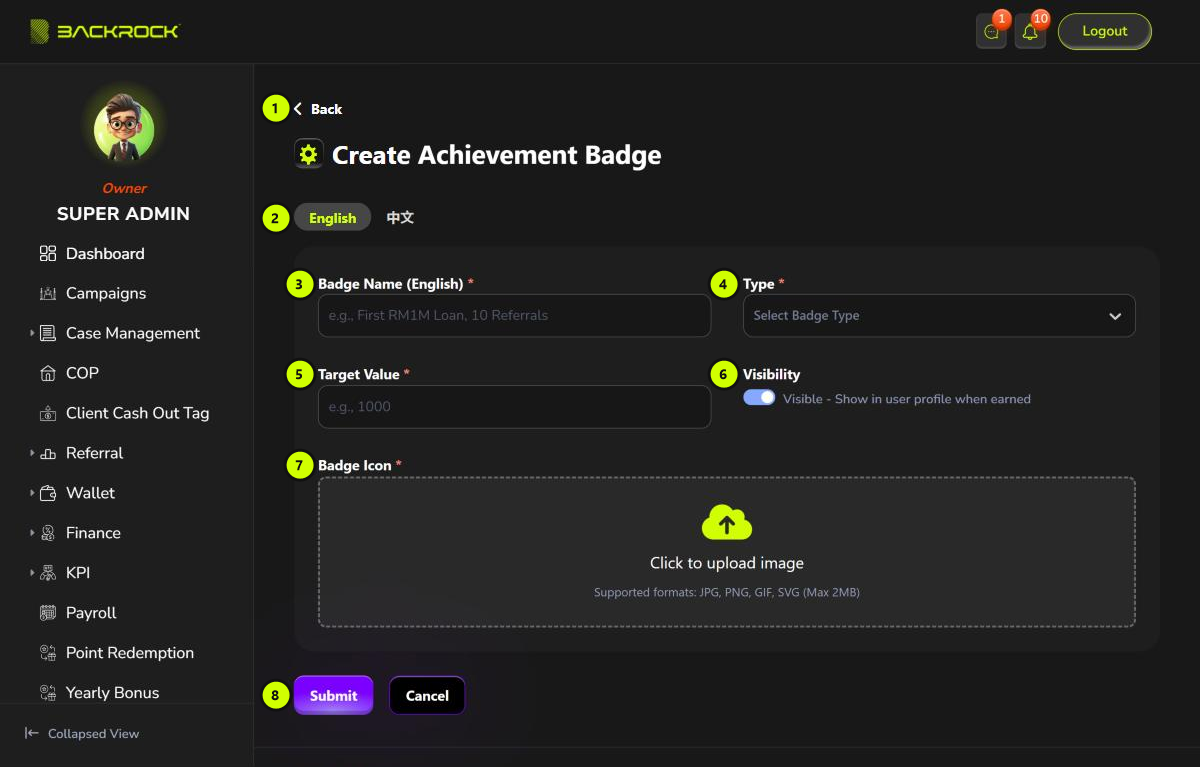Viewport: 1200px width, 767px height.
Task: Click the Yearly Bonus icon
Action: (48, 693)
